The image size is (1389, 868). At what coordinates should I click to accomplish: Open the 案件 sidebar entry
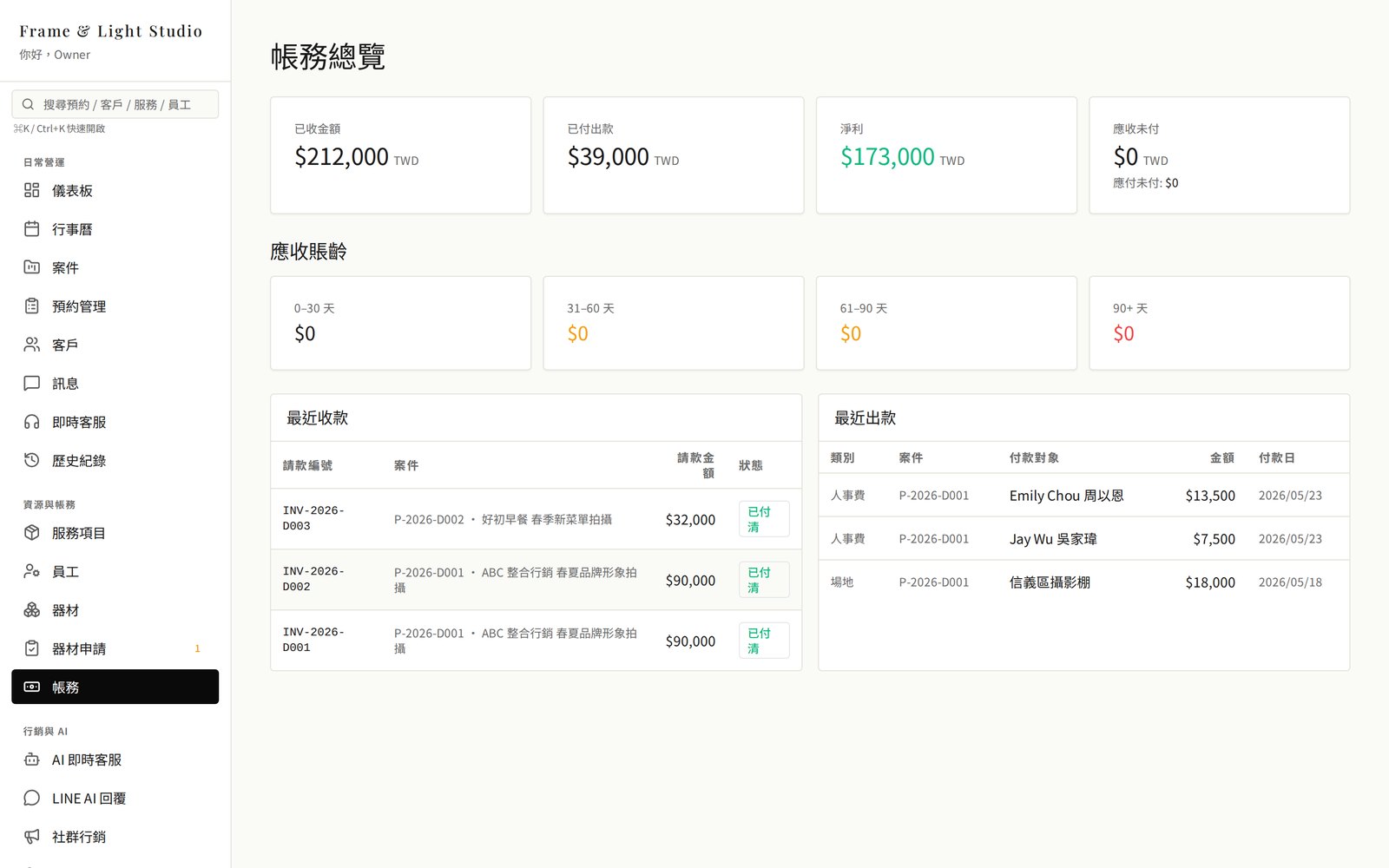(115, 267)
